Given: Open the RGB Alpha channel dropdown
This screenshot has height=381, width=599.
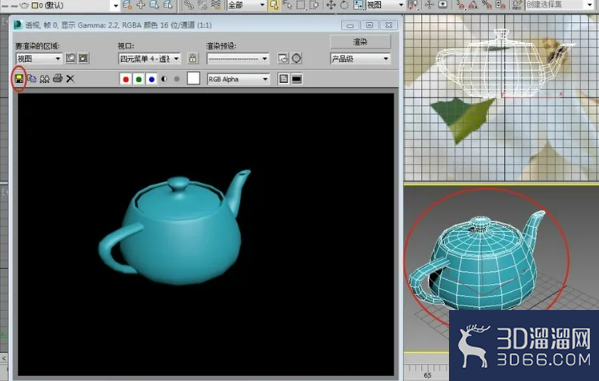Looking at the screenshot, I should [238, 79].
